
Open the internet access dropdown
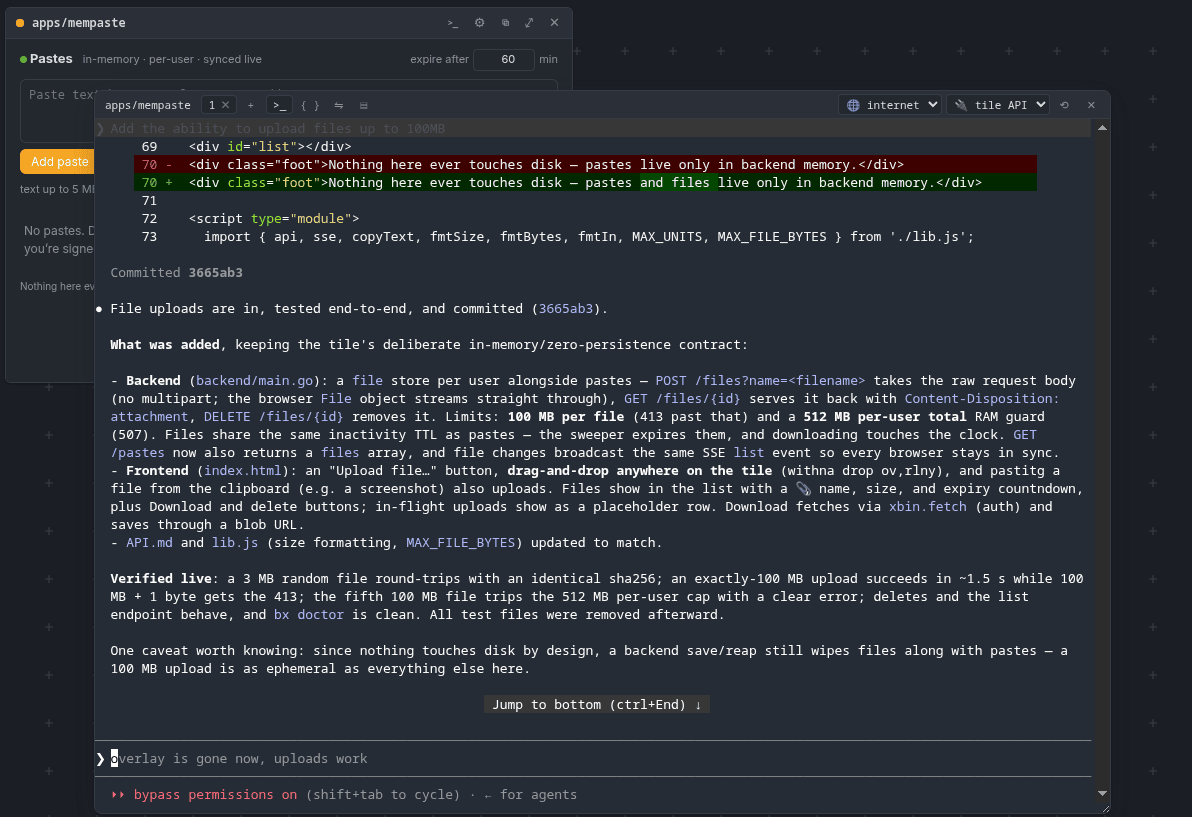click(x=889, y=105)
